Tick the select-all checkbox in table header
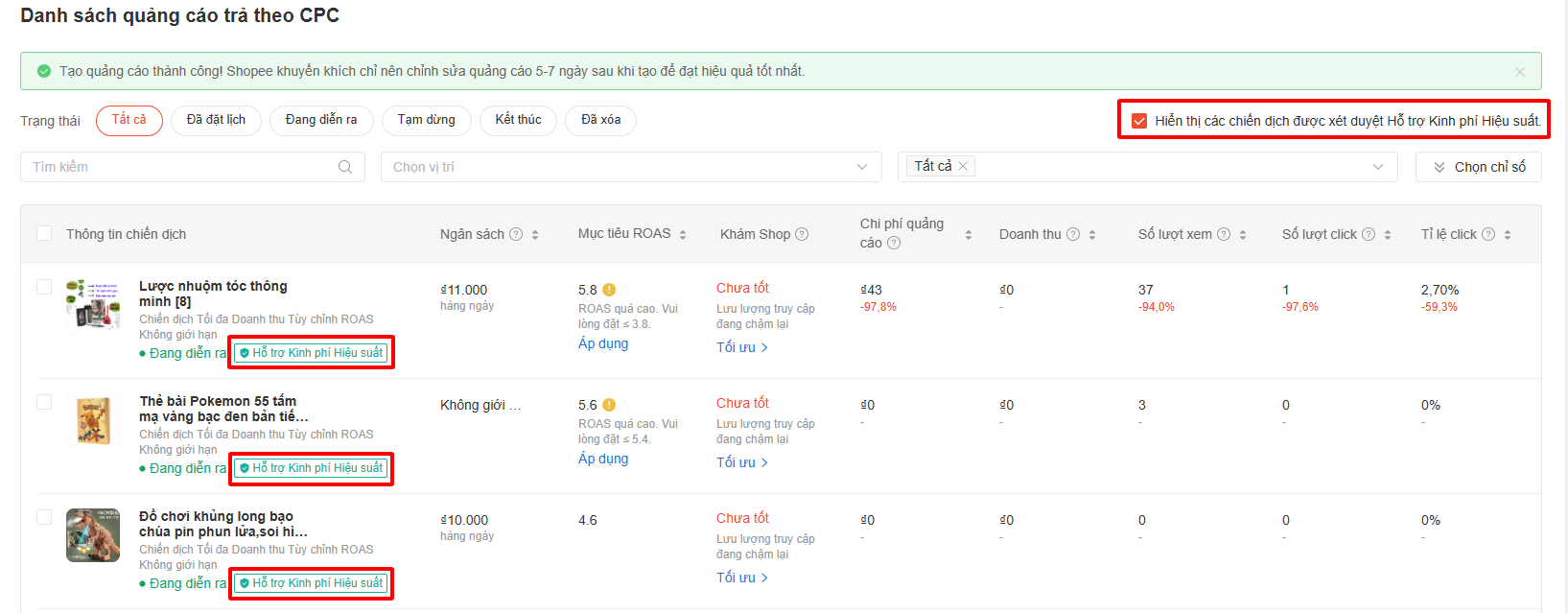 (44, 233)
